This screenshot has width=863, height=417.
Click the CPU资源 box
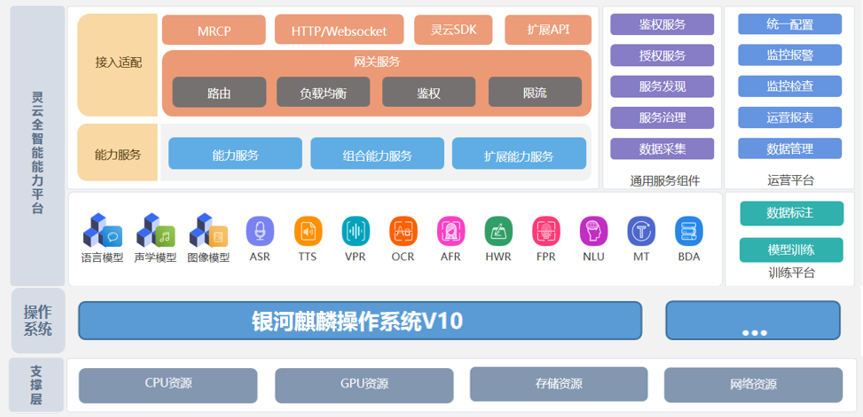click(x=168, y=385)
